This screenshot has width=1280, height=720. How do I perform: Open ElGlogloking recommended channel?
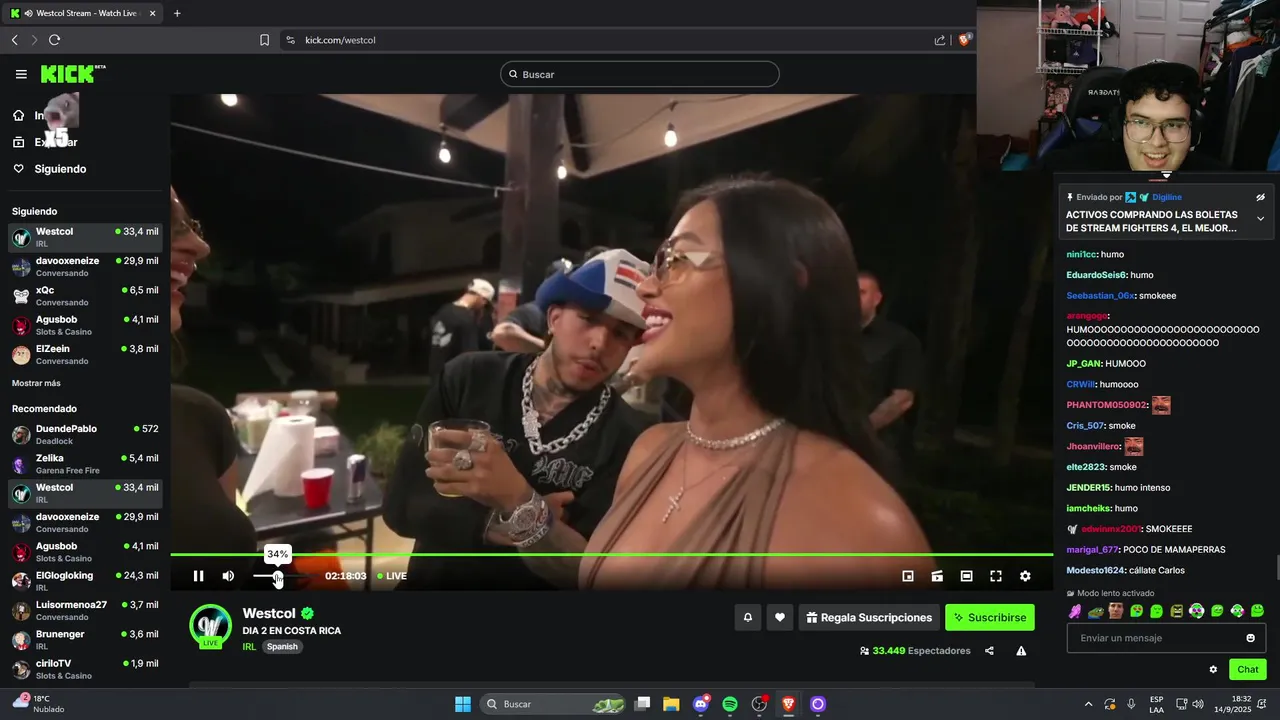tap(85, 581)
